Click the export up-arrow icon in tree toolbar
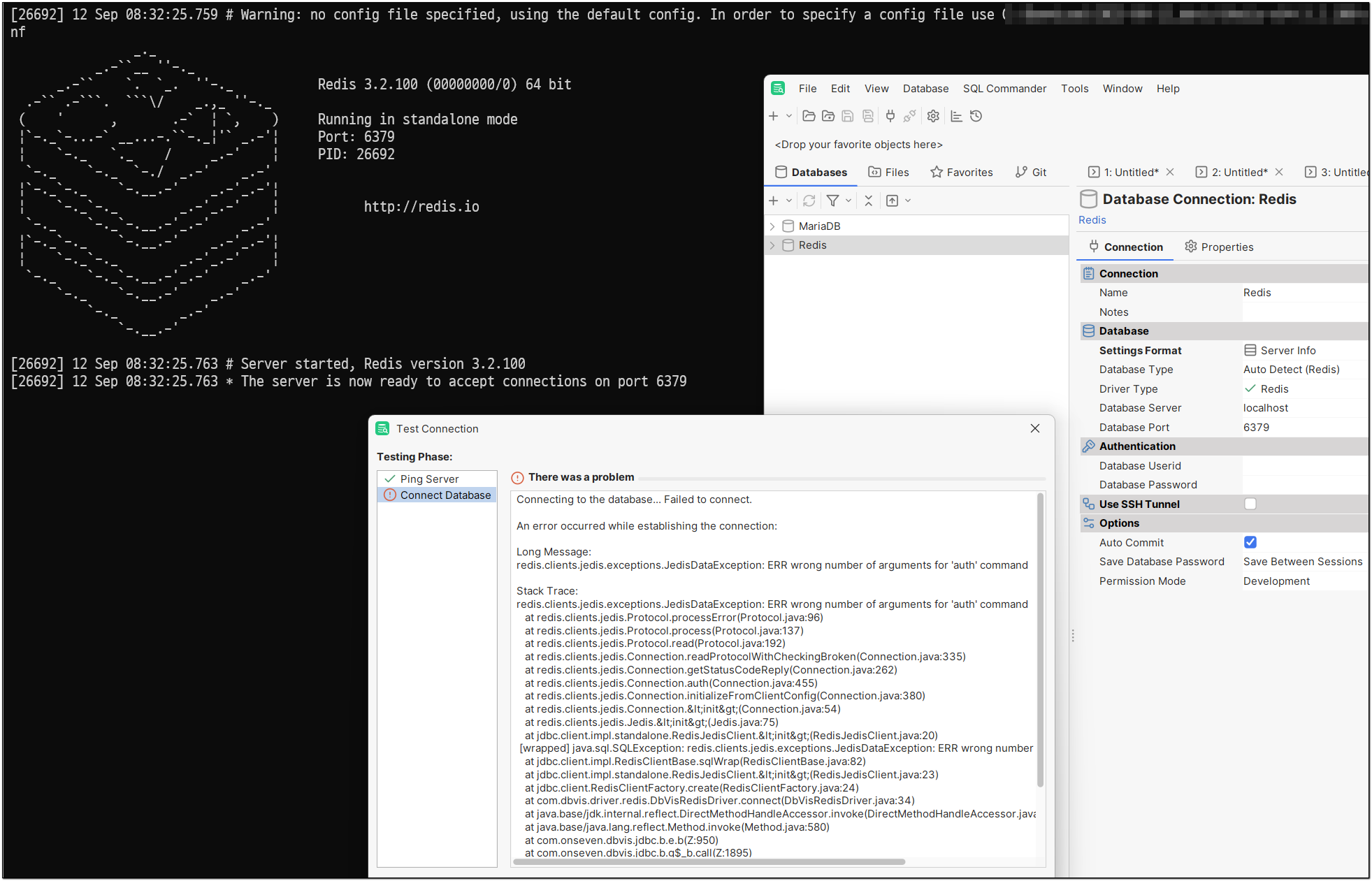This screenshot has height=881, width=1372. [x=893, y=201]
